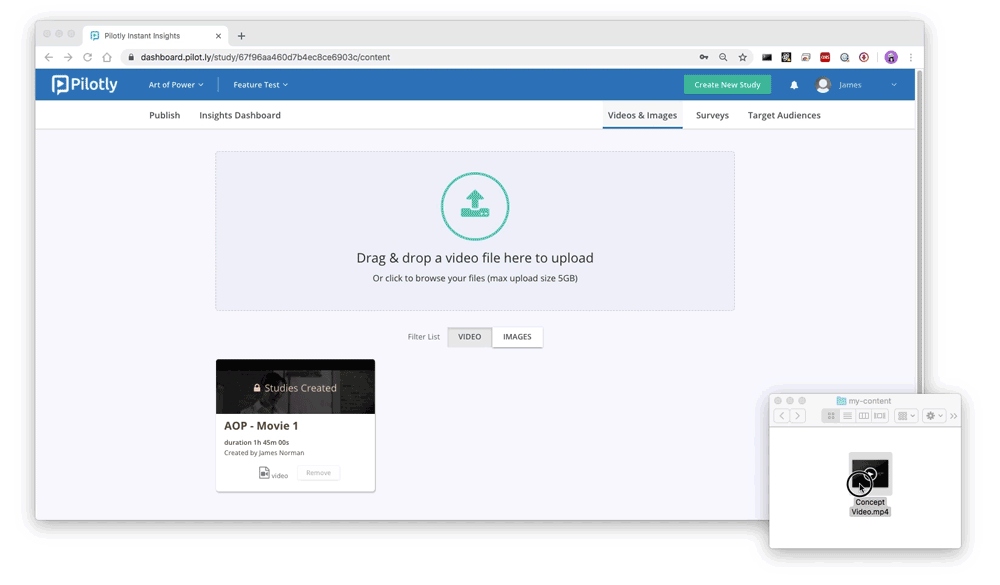1000x585 pixels.
Task: Click the black terminal extension icon
Action: (x=767, y=57)
